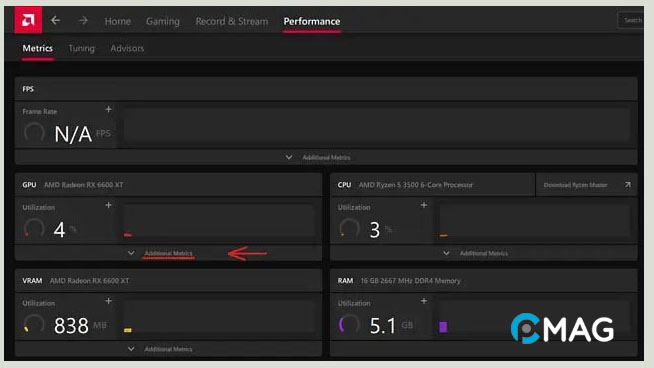Click the VRAM Utilization gauge dial
Viewport: 654px width, 368px height.
point(34,324)
